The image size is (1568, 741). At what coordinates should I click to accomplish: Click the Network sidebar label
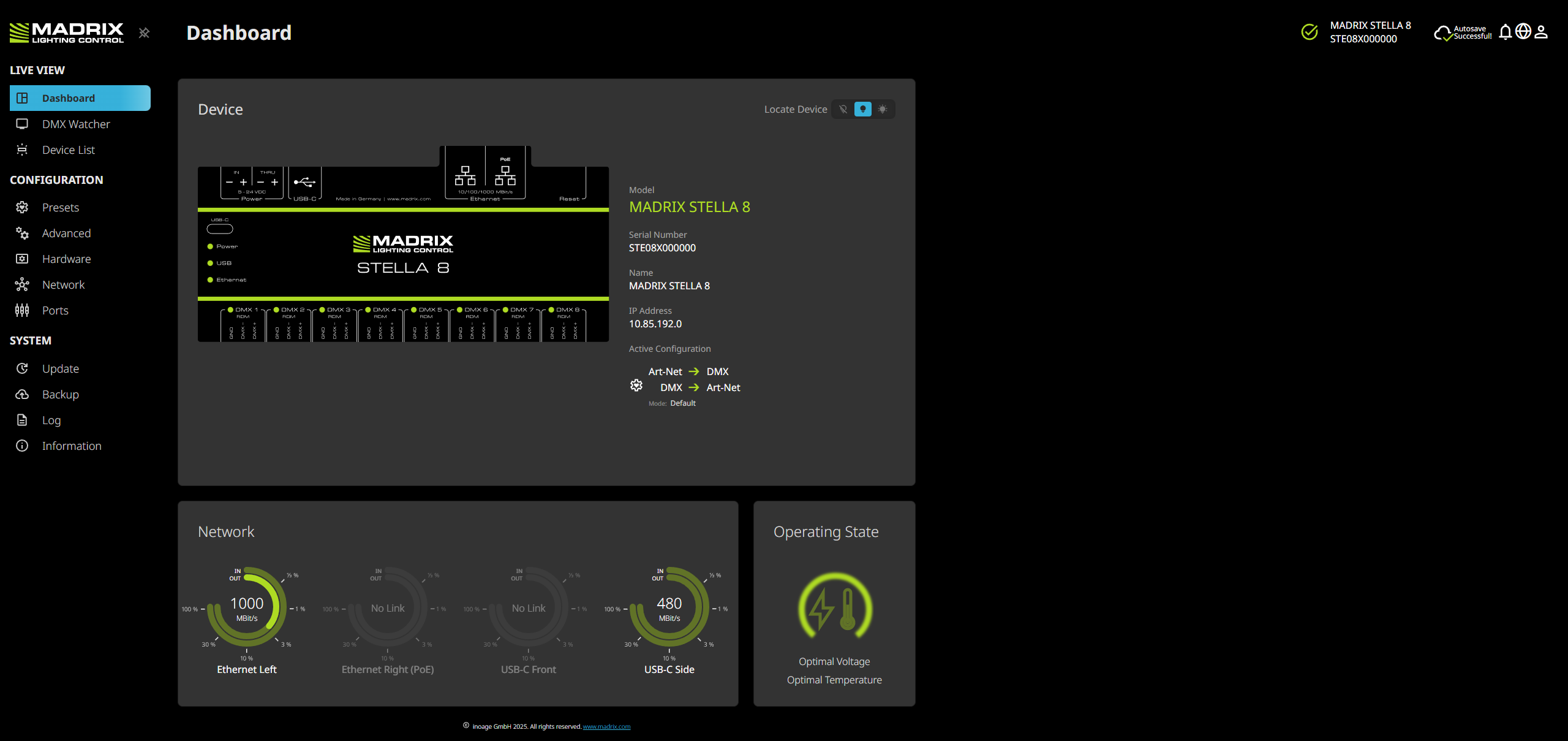pyautogui.click(x=64, y=284)
